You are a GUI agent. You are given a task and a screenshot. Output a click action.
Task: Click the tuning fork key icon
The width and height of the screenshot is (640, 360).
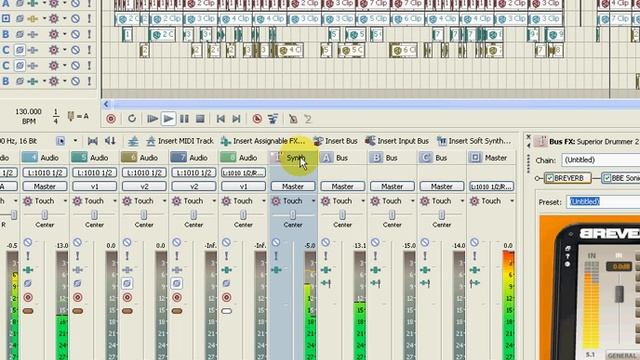point(71,117)
